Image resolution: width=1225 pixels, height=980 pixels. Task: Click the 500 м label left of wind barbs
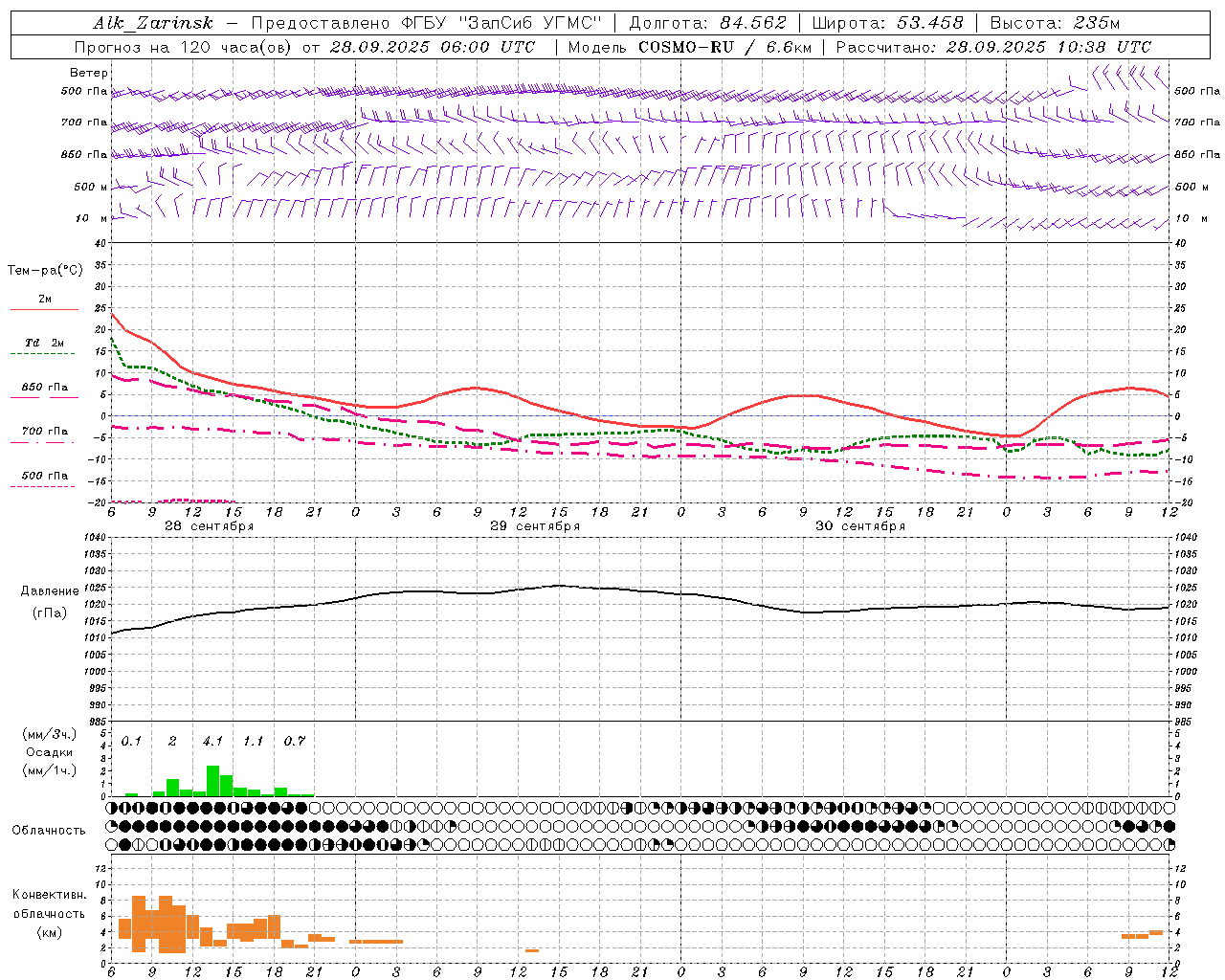pyautogui.click(x=91, y=187)
